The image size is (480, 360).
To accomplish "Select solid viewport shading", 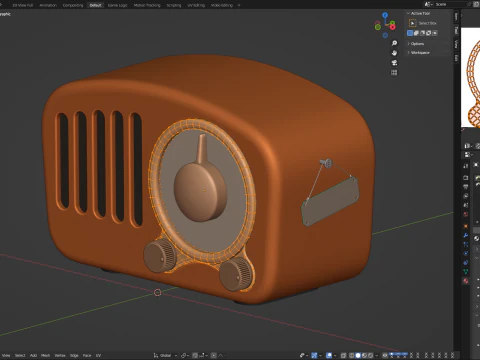I will point(358,355).
